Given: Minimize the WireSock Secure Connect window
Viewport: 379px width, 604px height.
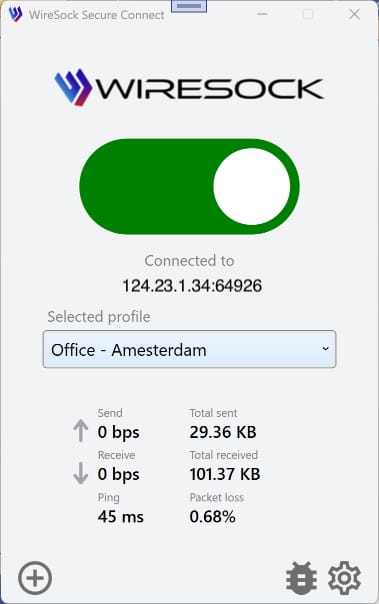Looking at the screenshot, I should 262,14.
